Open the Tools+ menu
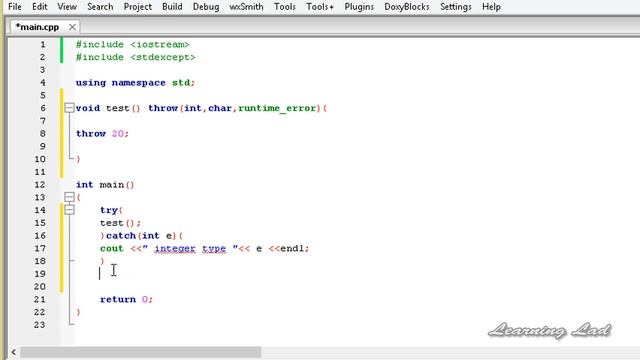Viewport: 640px width, 360px height. (320, 7)
